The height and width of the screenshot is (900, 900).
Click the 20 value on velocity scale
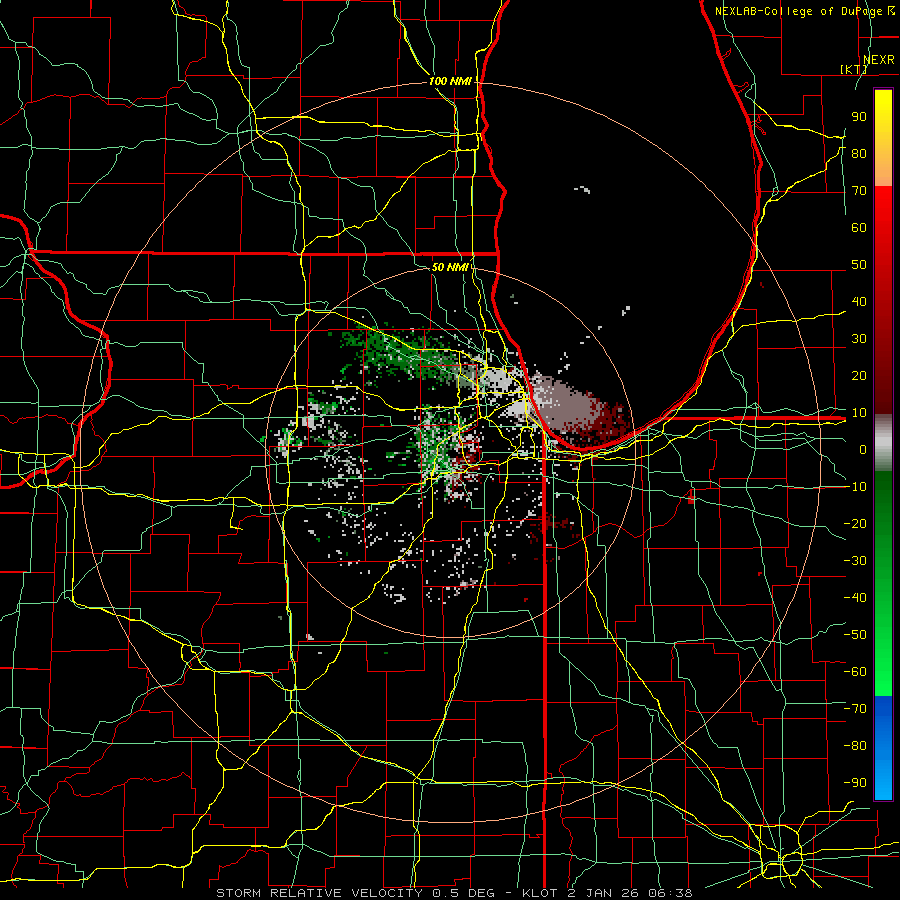tap(859, 375)
